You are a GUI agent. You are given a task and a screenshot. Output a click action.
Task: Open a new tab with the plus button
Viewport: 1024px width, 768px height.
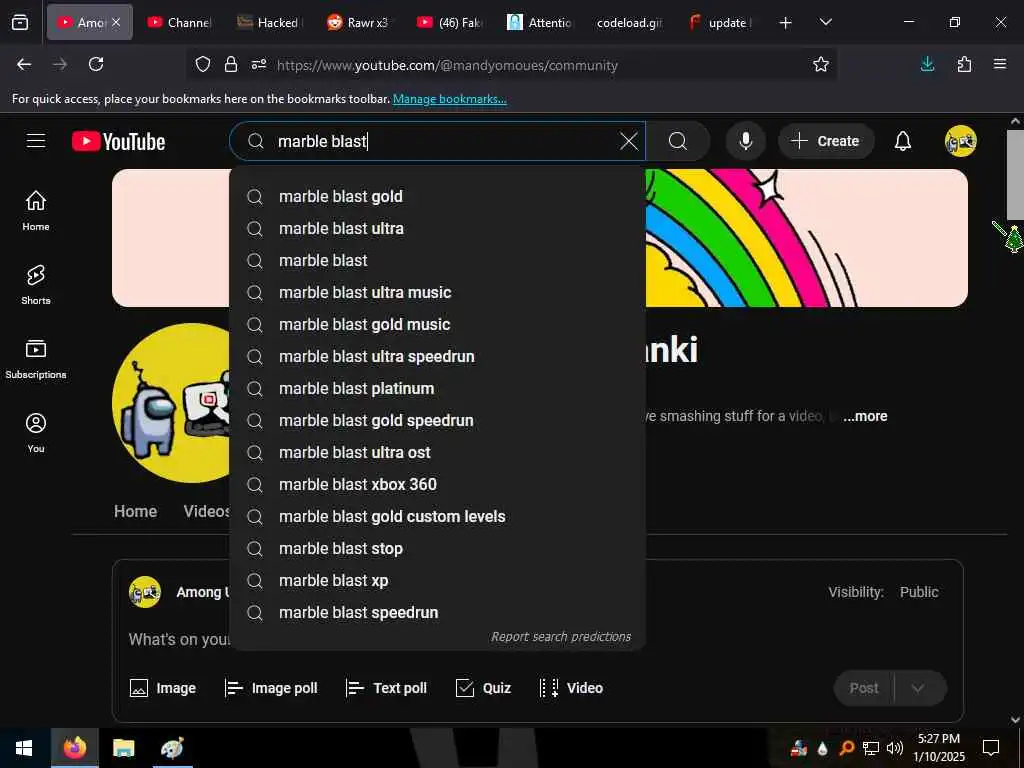click(786, 23)
